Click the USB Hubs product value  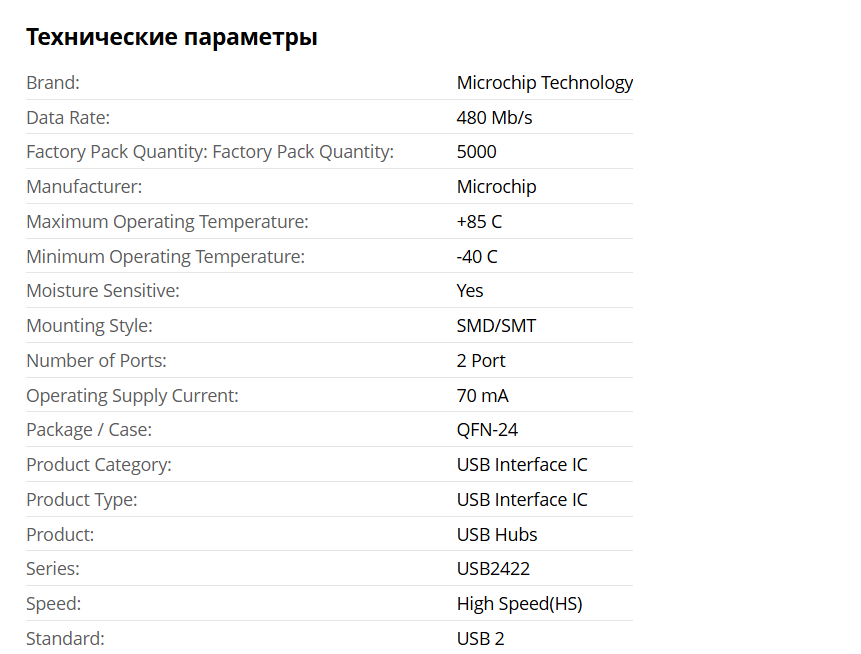tap(497, 535)
